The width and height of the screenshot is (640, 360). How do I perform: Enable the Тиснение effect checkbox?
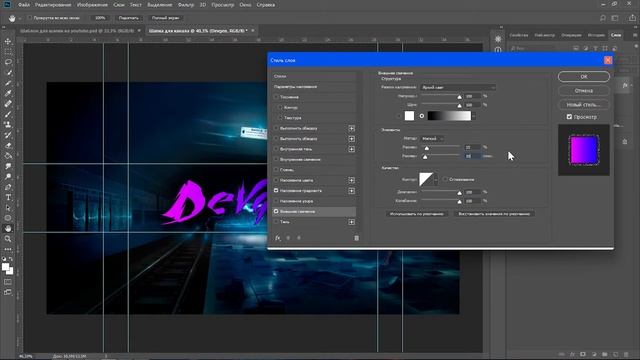pos(276,97)
